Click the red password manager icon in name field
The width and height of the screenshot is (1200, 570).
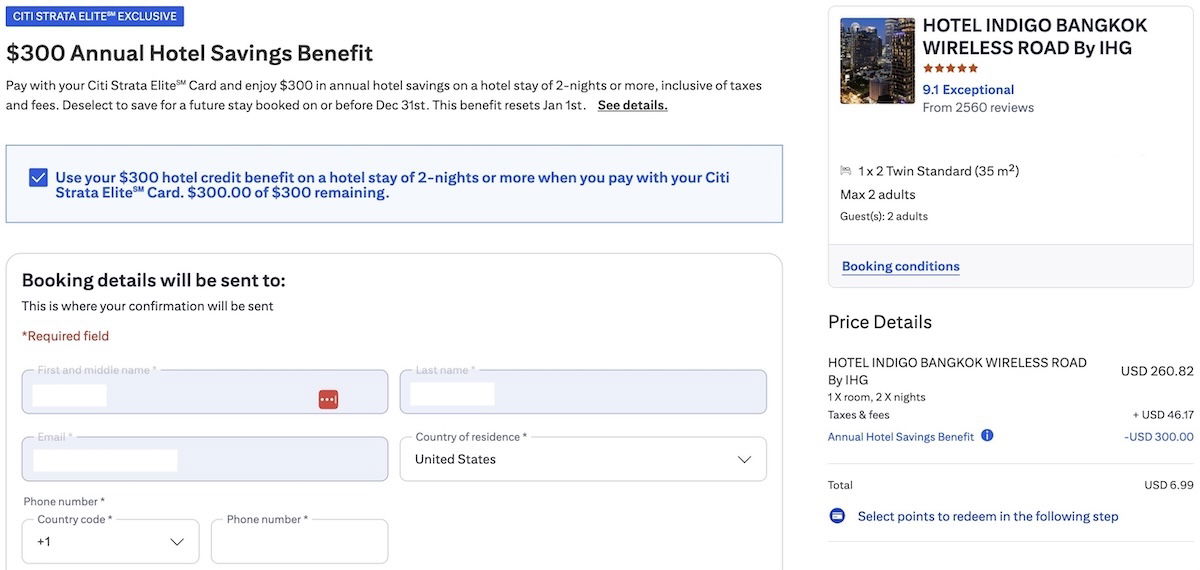[x=328, y=399]
